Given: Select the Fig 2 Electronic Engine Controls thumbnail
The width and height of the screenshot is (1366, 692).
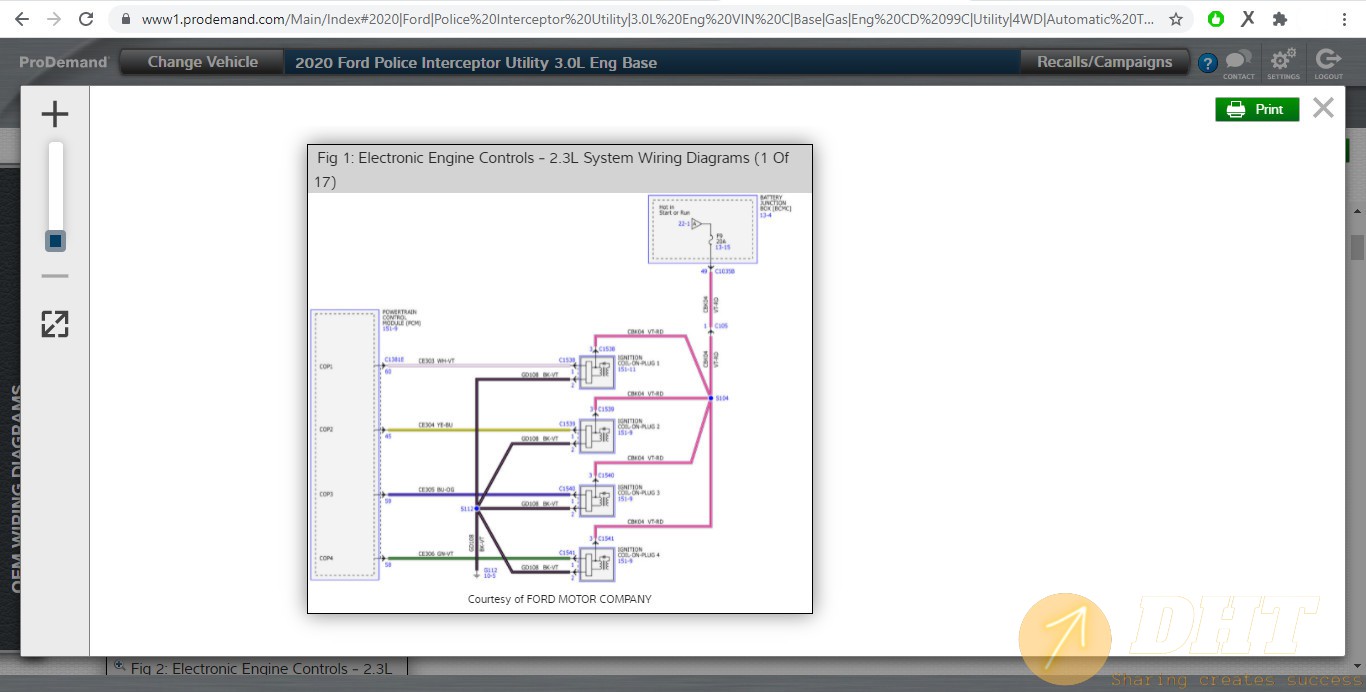Looking at the screenshot, I should (x=257, y=668).
